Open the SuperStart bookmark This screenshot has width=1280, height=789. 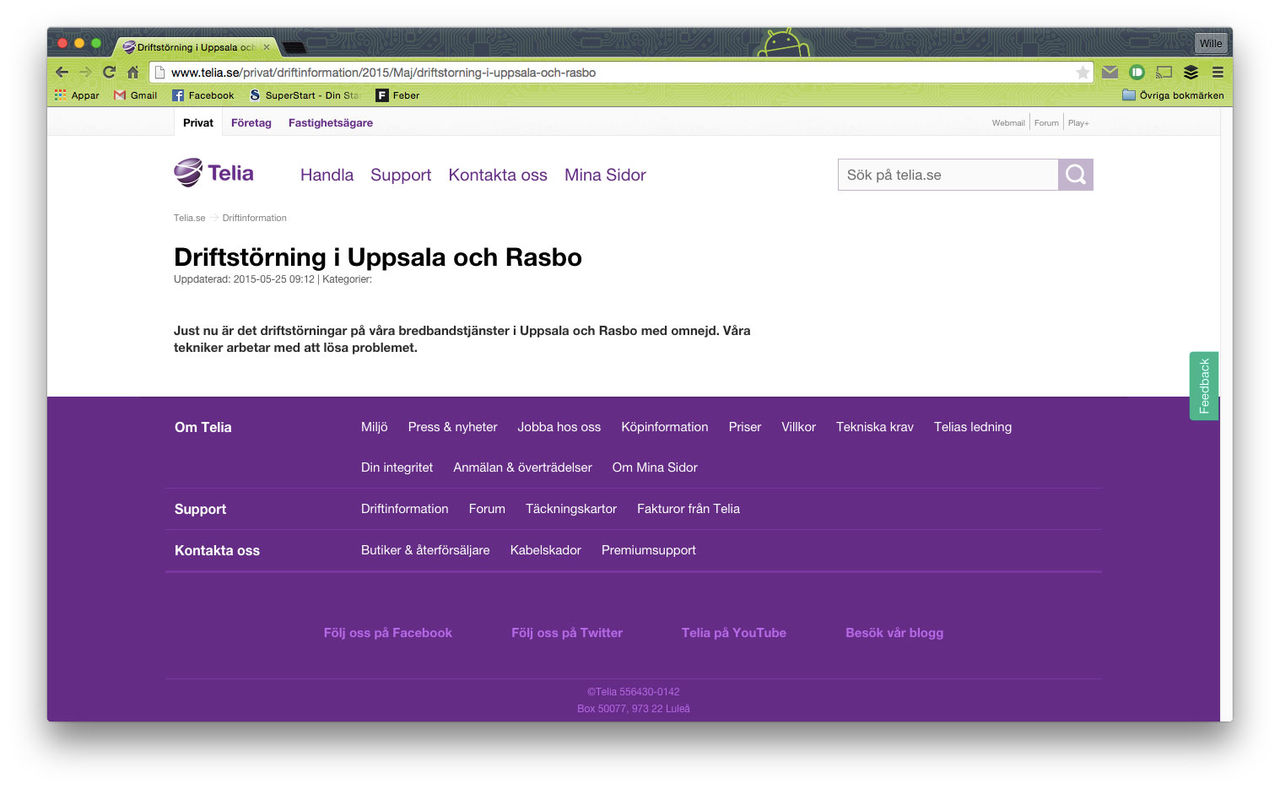coord(305,95)
